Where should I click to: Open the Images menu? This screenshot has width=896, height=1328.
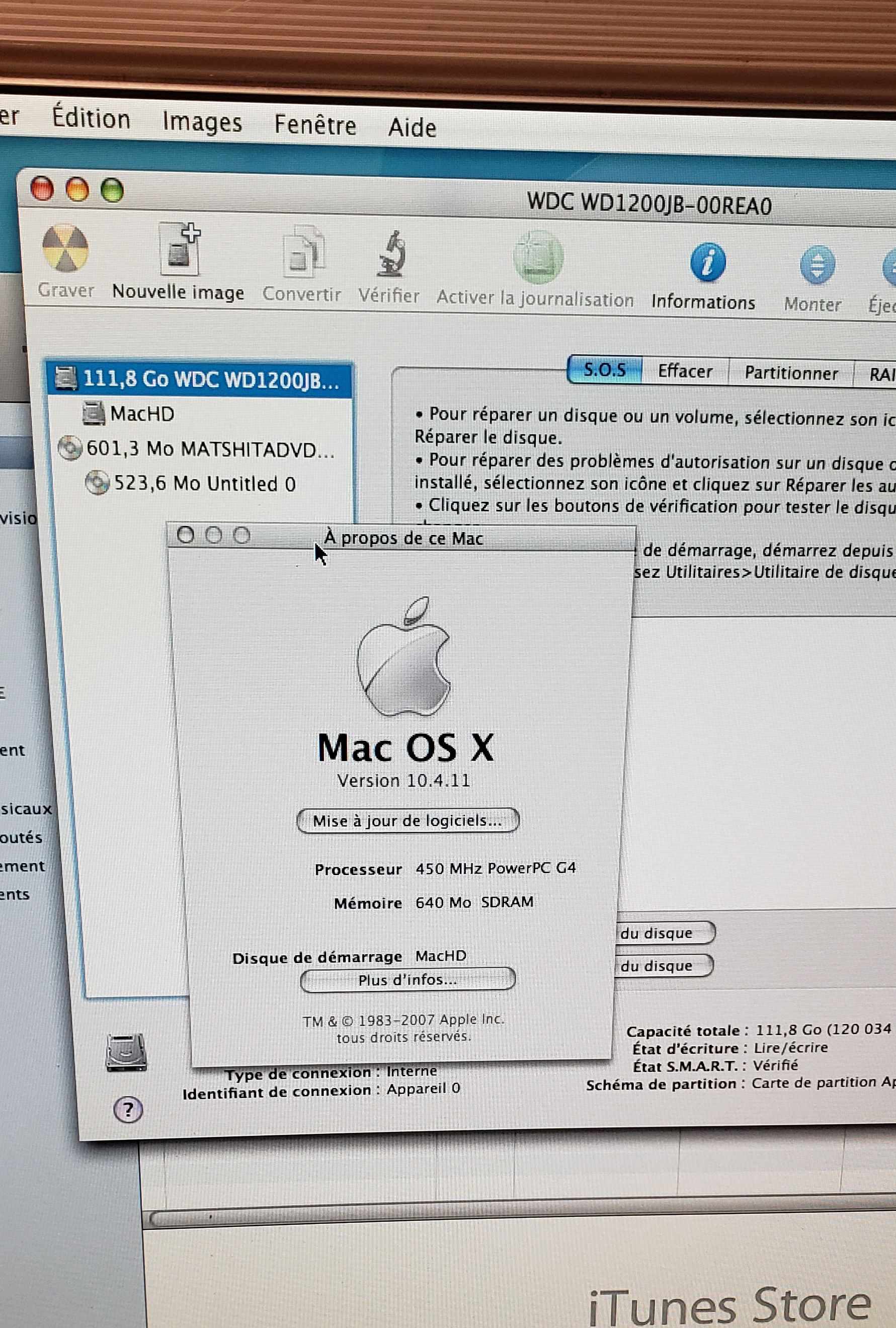[202, 122]
